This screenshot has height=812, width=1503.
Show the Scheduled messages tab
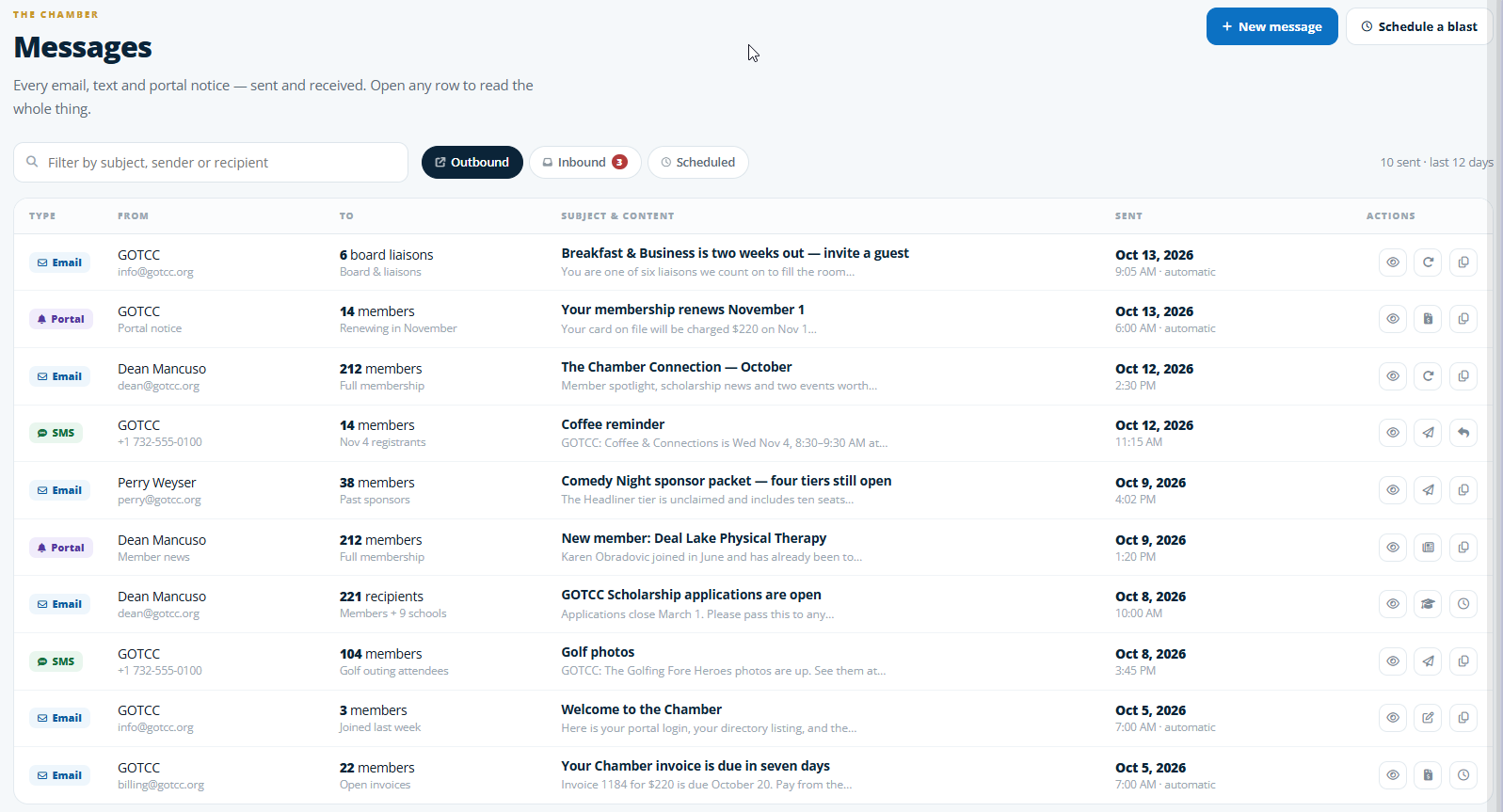pyautogui.click(x=697, y=162)
